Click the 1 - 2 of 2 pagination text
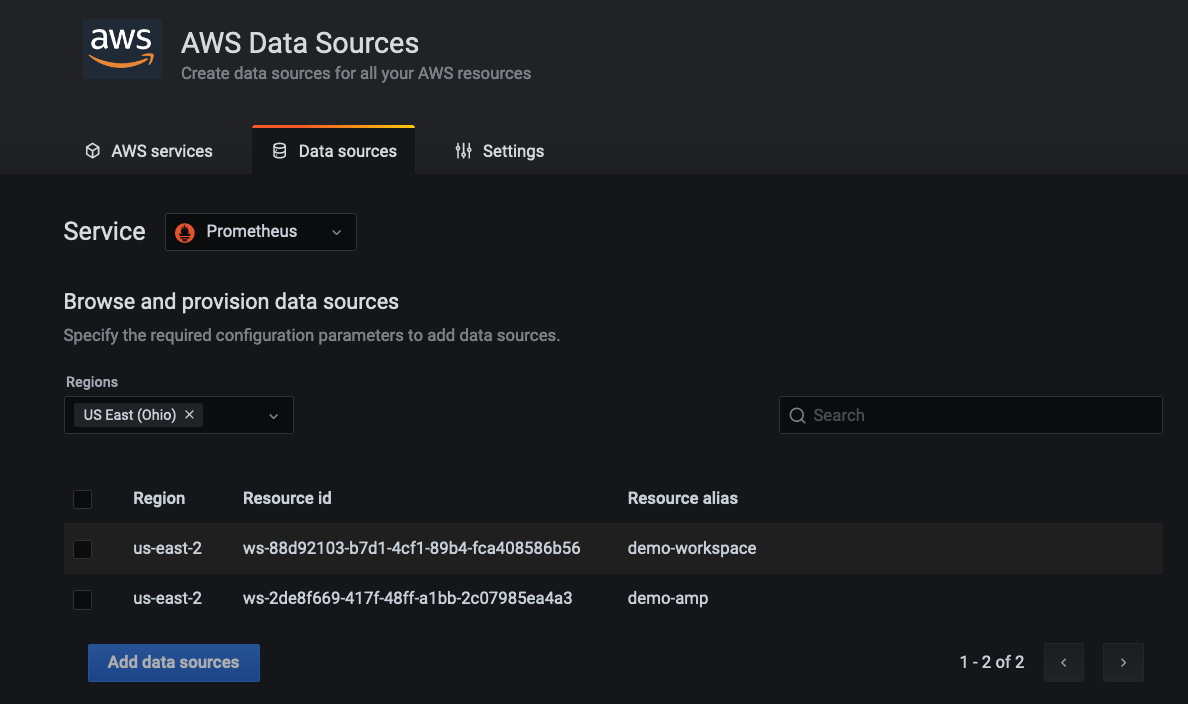Image resolution: width=1188 pixels, height=704 pixels. pos(992,662)
